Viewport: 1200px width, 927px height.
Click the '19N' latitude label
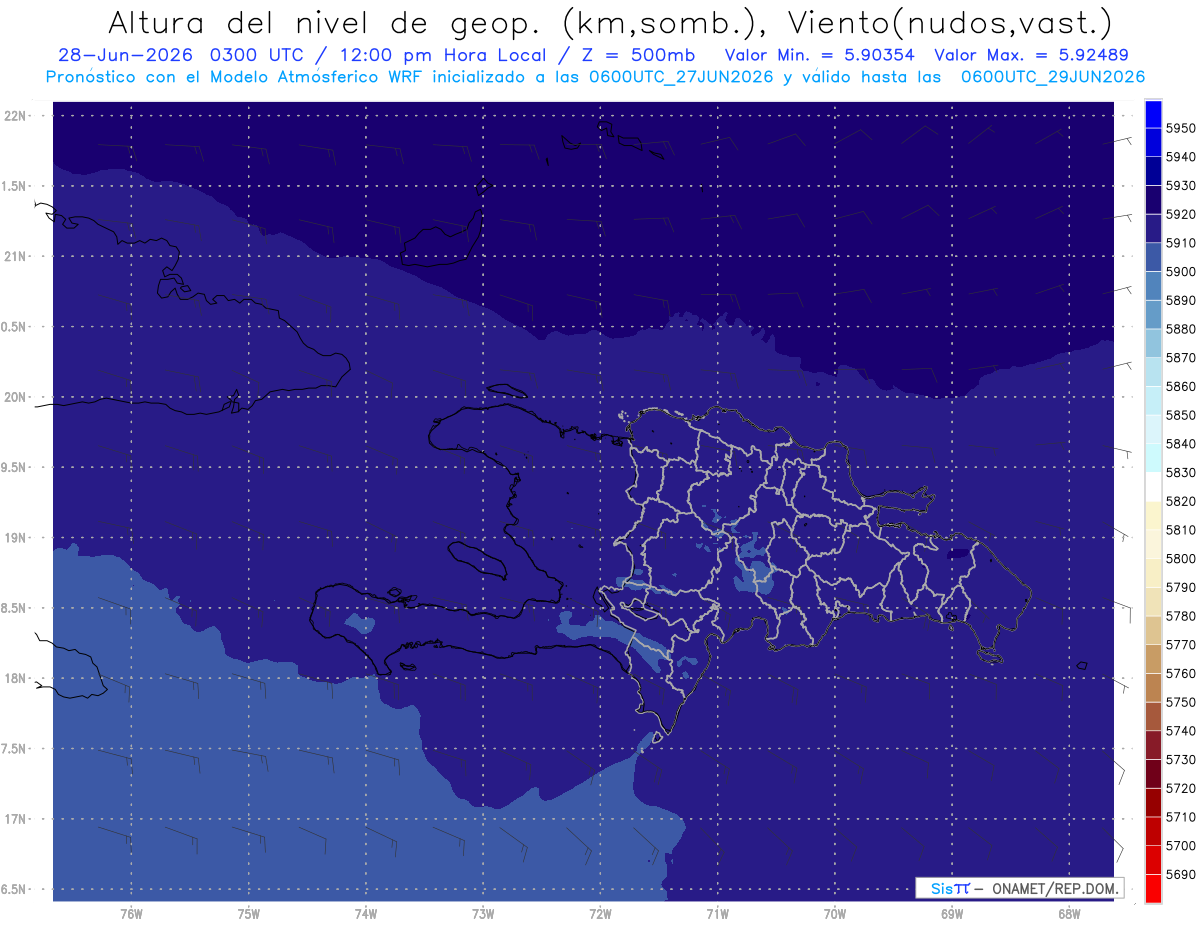[x=17, y=538]
